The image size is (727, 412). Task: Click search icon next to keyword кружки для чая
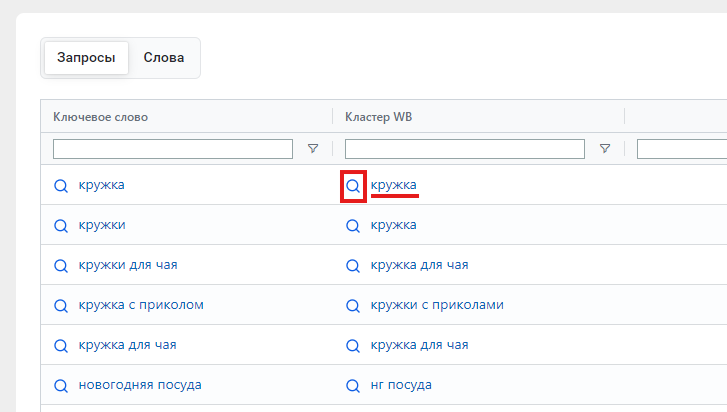click(61, 266)
